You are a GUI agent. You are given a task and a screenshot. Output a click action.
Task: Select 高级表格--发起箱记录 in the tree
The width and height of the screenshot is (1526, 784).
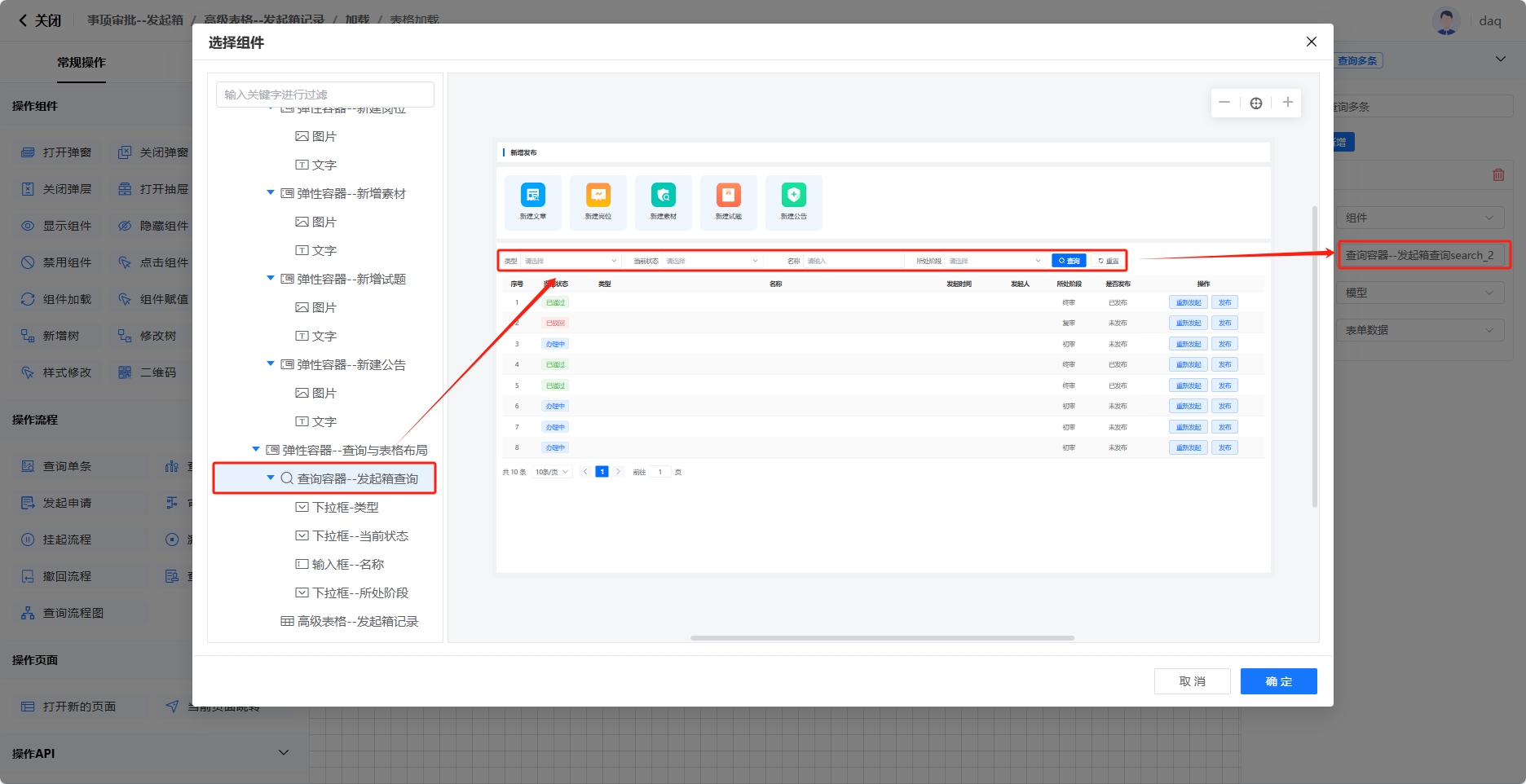(357, 621)
